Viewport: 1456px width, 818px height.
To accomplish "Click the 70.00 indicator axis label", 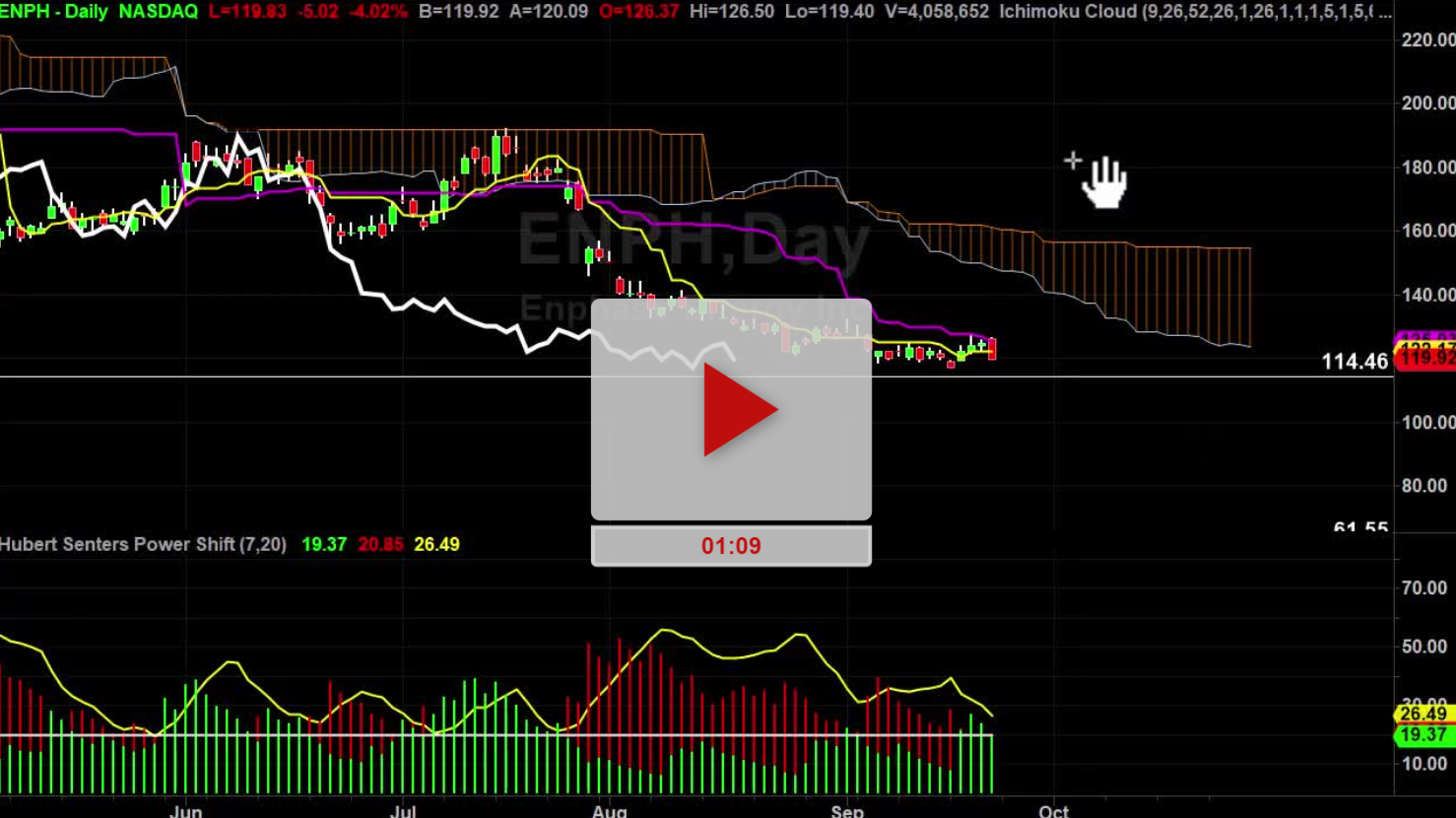I will click(x=1423, y=588).
